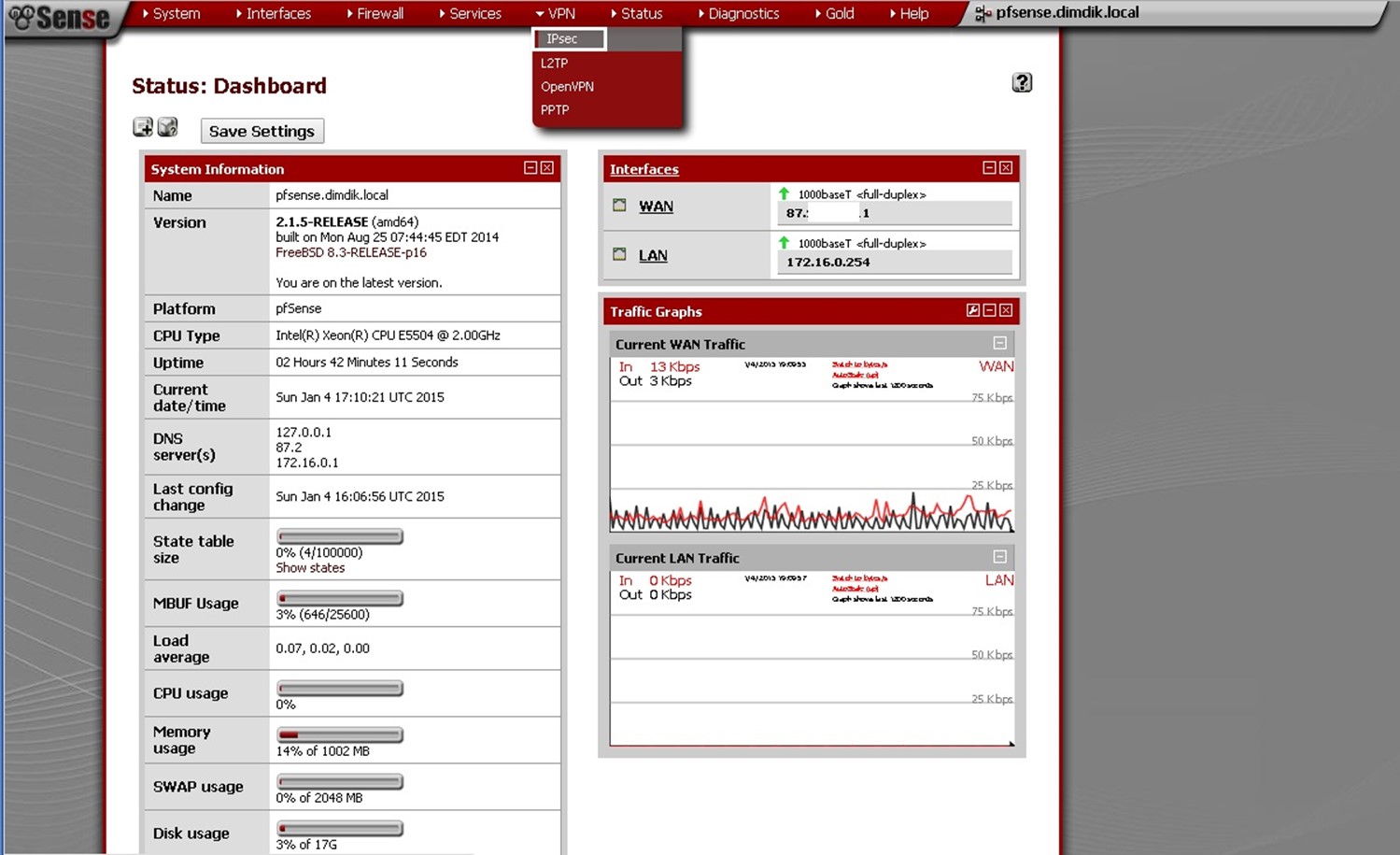Open the Interfaces widget title link

(x=643, y=169)
